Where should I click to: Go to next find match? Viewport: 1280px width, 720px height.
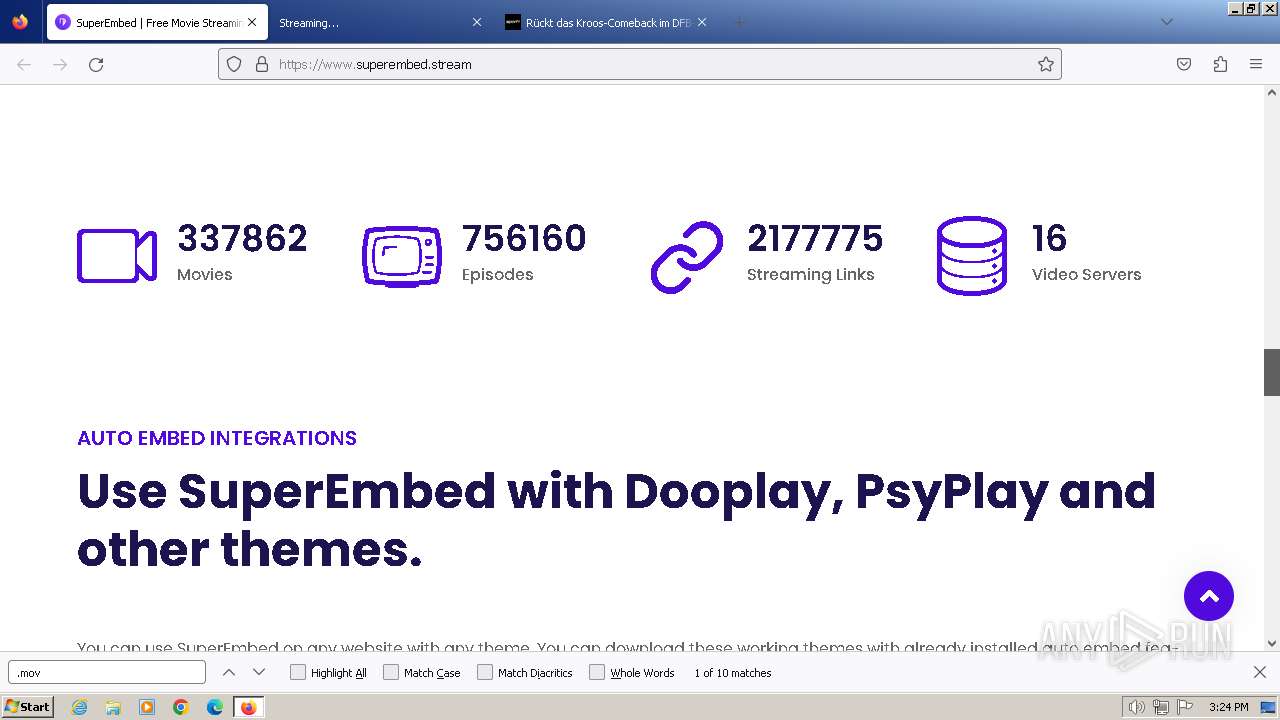coord(259,672)
